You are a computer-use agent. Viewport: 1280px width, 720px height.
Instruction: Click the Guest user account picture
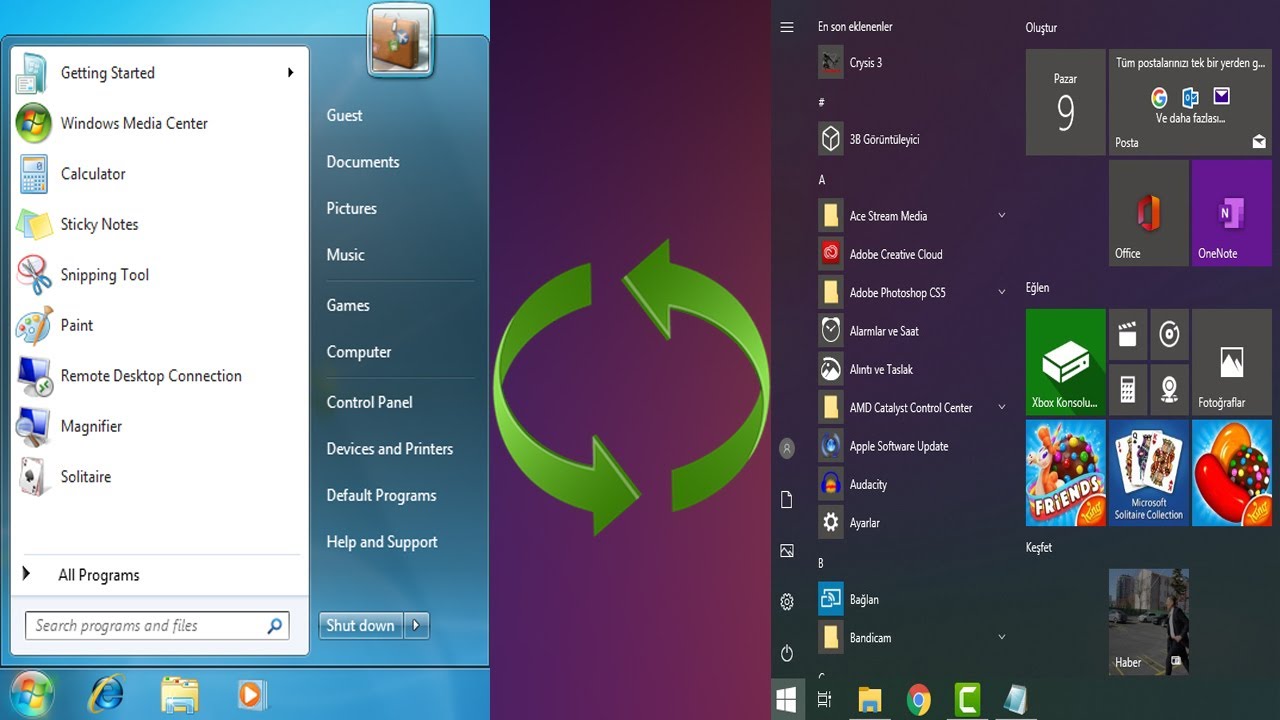click(400, 40)
